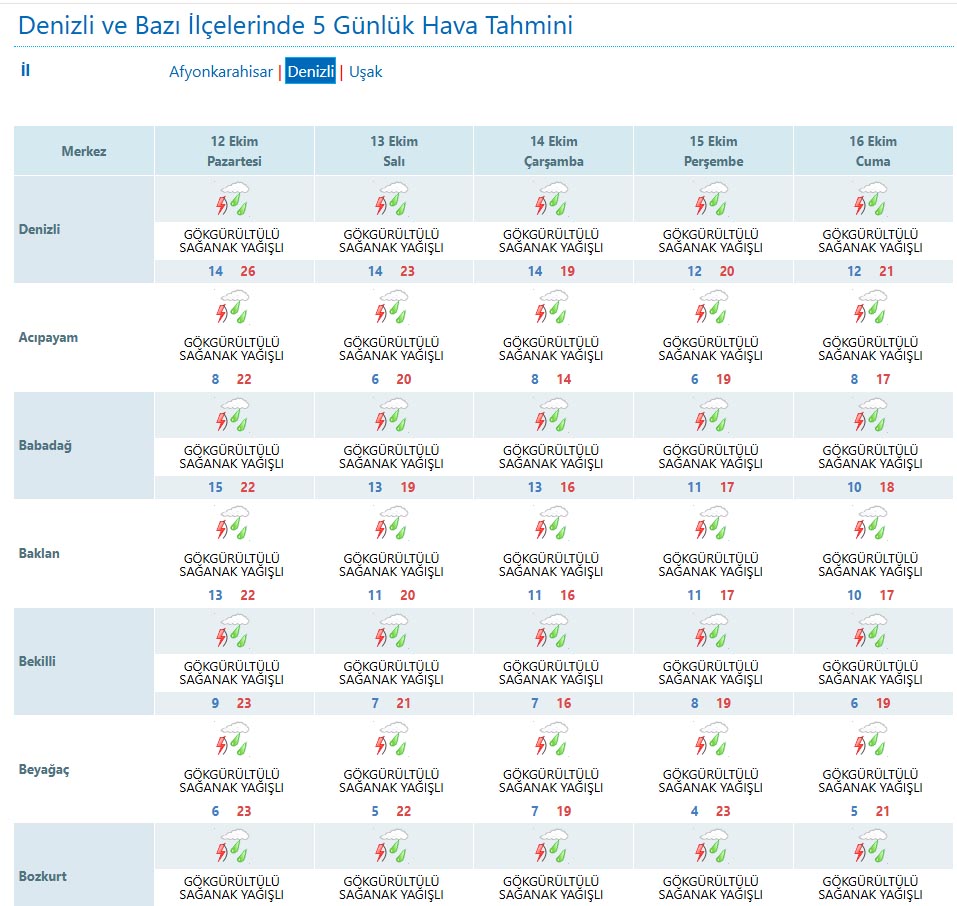The height and width of the screenshot is (906, 957).
Task: Click Beyağaç weather icon for 16 Ekim Cuma
Action: coord(872,739)
